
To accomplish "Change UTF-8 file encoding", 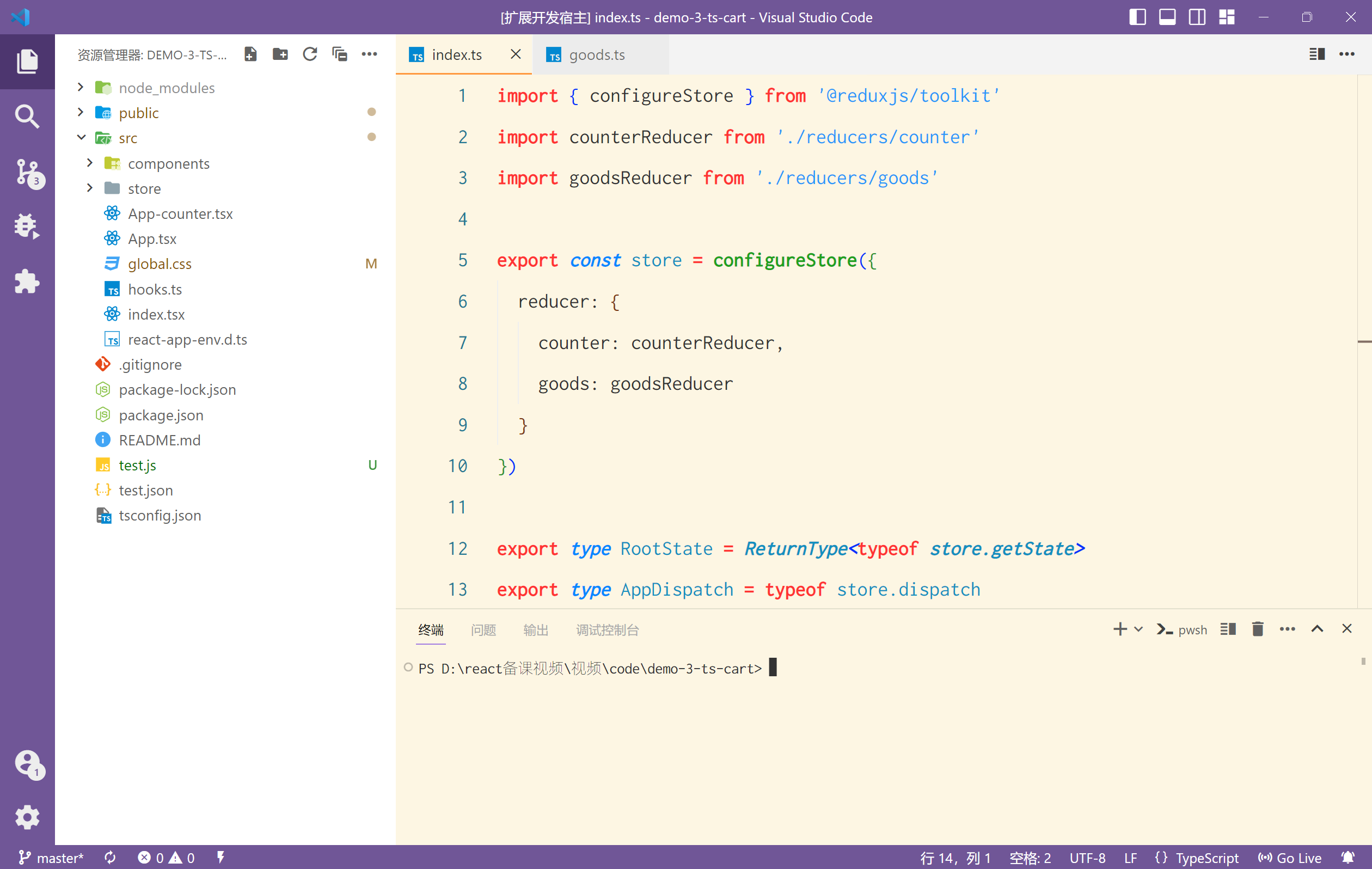I will click(1087, 858).
